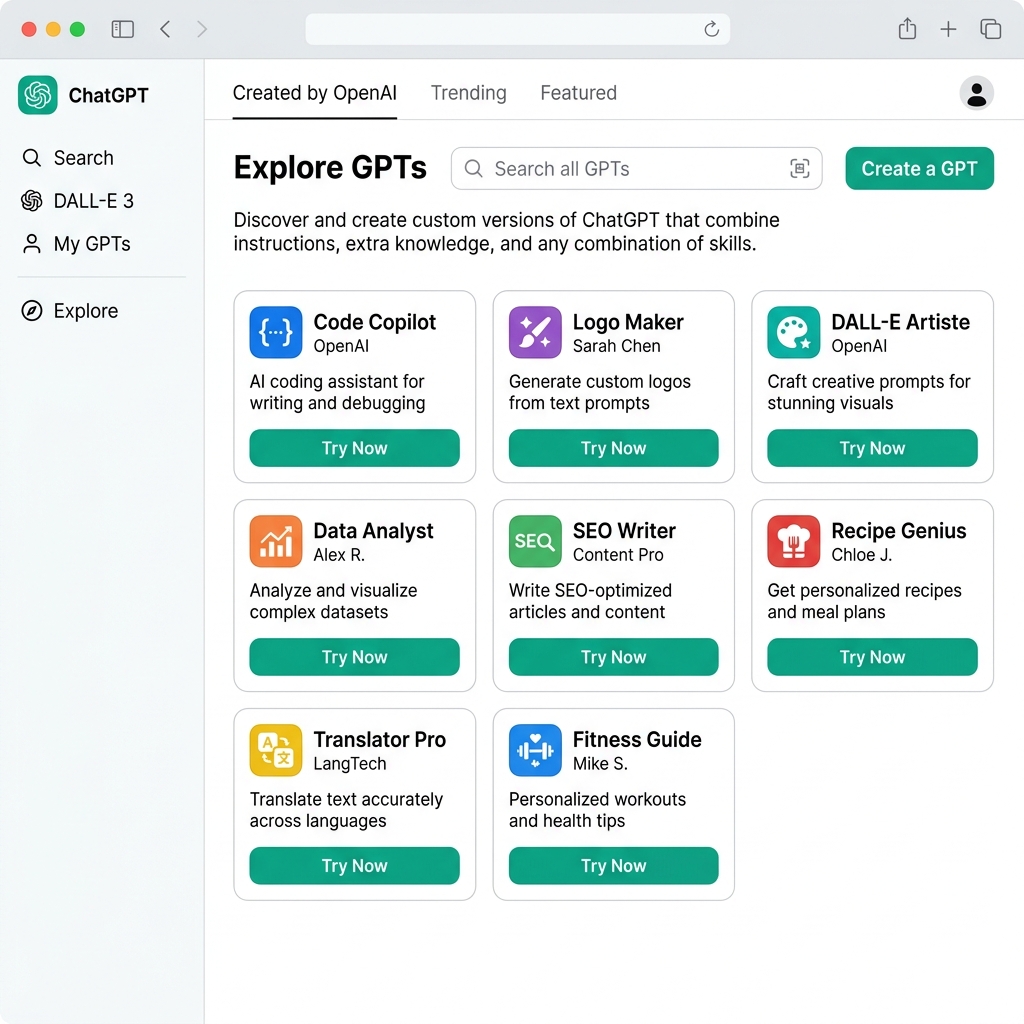Select the Translator Pro title
The width and height of the screenshot is (1024, 1024).
click(379, 739)
